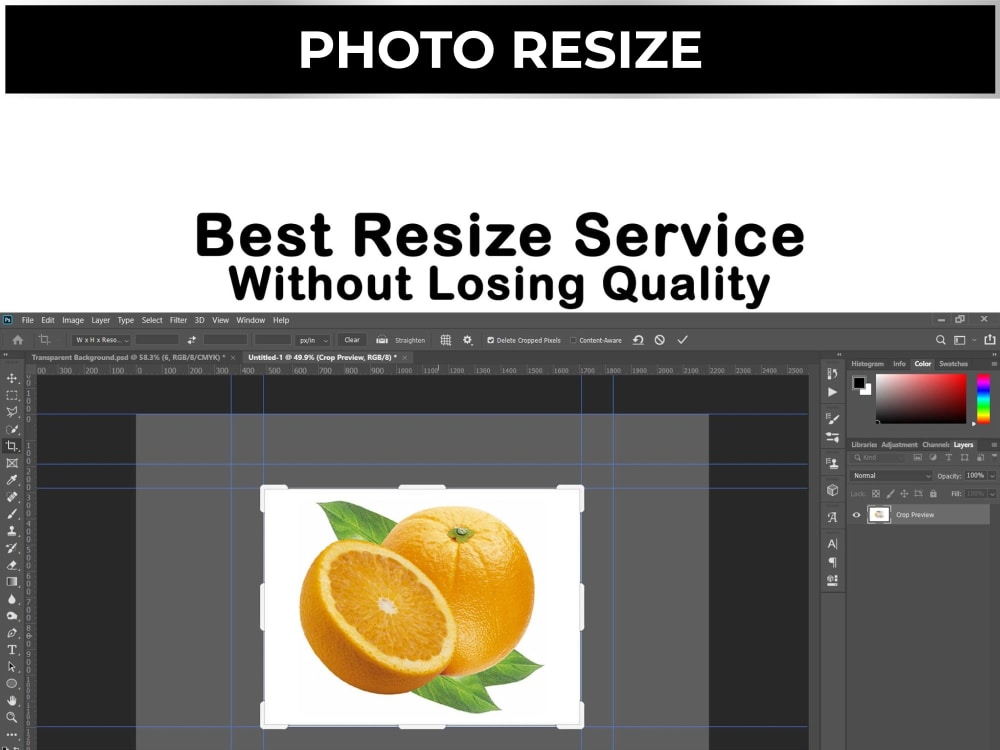
Task: Open the Image menu
Action: pyautogui.click(x=73, y=320)
